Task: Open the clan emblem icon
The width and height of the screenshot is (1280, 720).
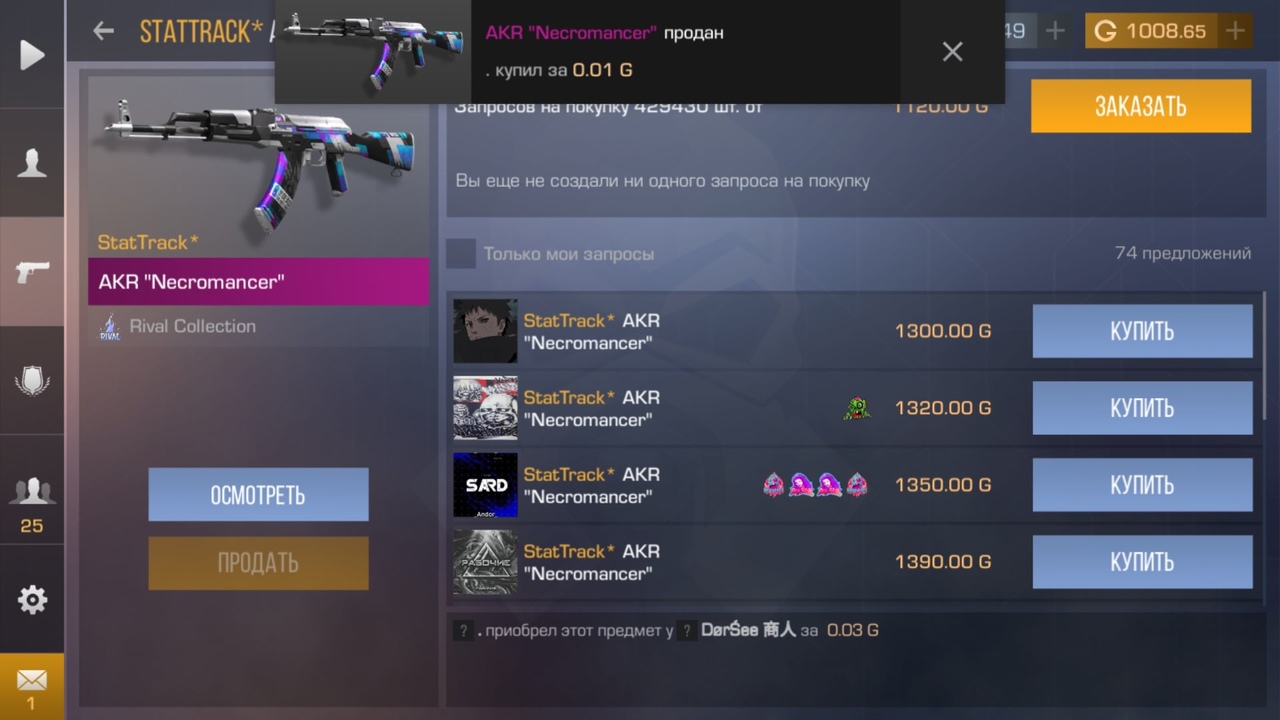Action: [32, 380]
